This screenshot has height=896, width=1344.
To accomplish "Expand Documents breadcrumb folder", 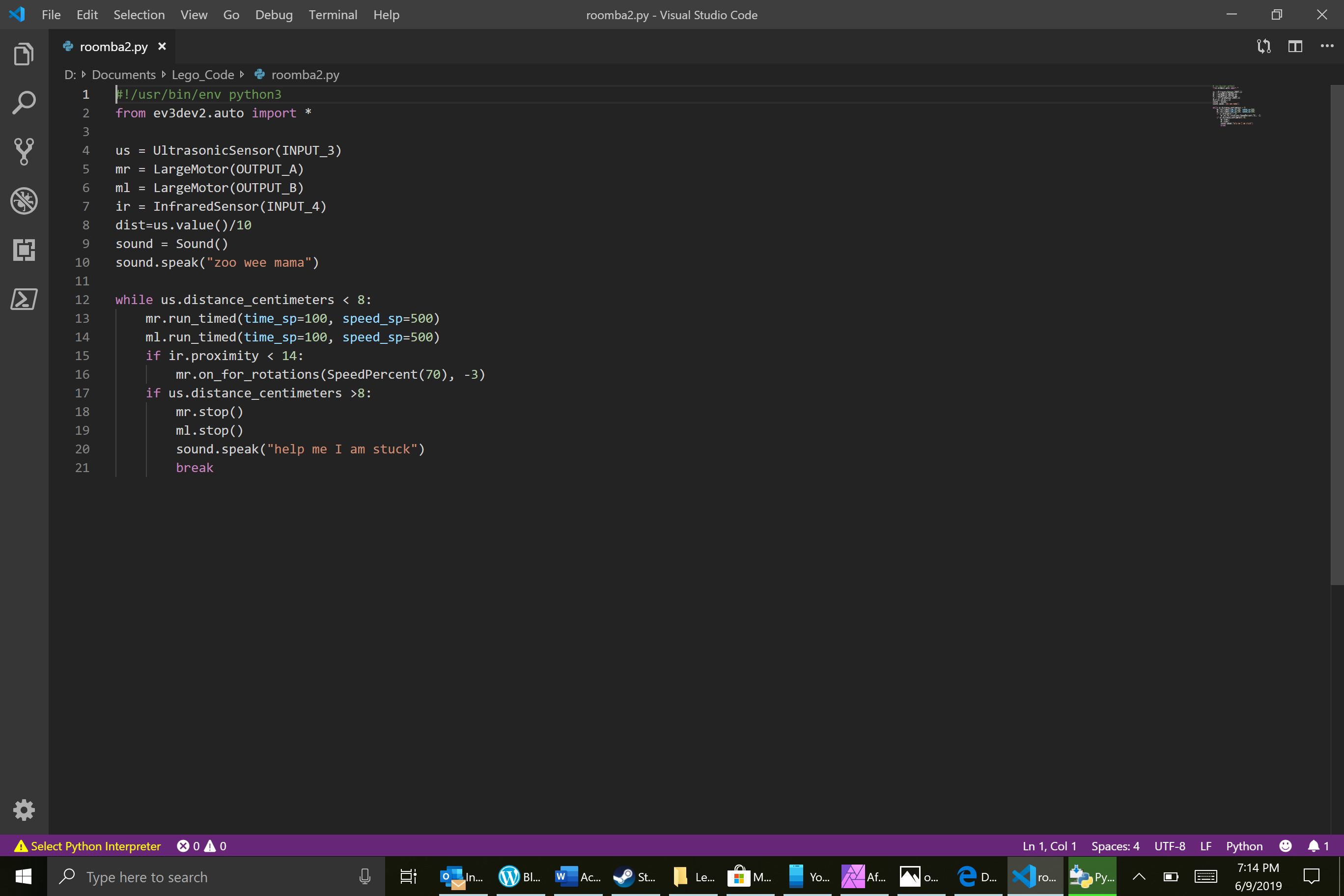I will pyautogui.click(x=123, y=75).
